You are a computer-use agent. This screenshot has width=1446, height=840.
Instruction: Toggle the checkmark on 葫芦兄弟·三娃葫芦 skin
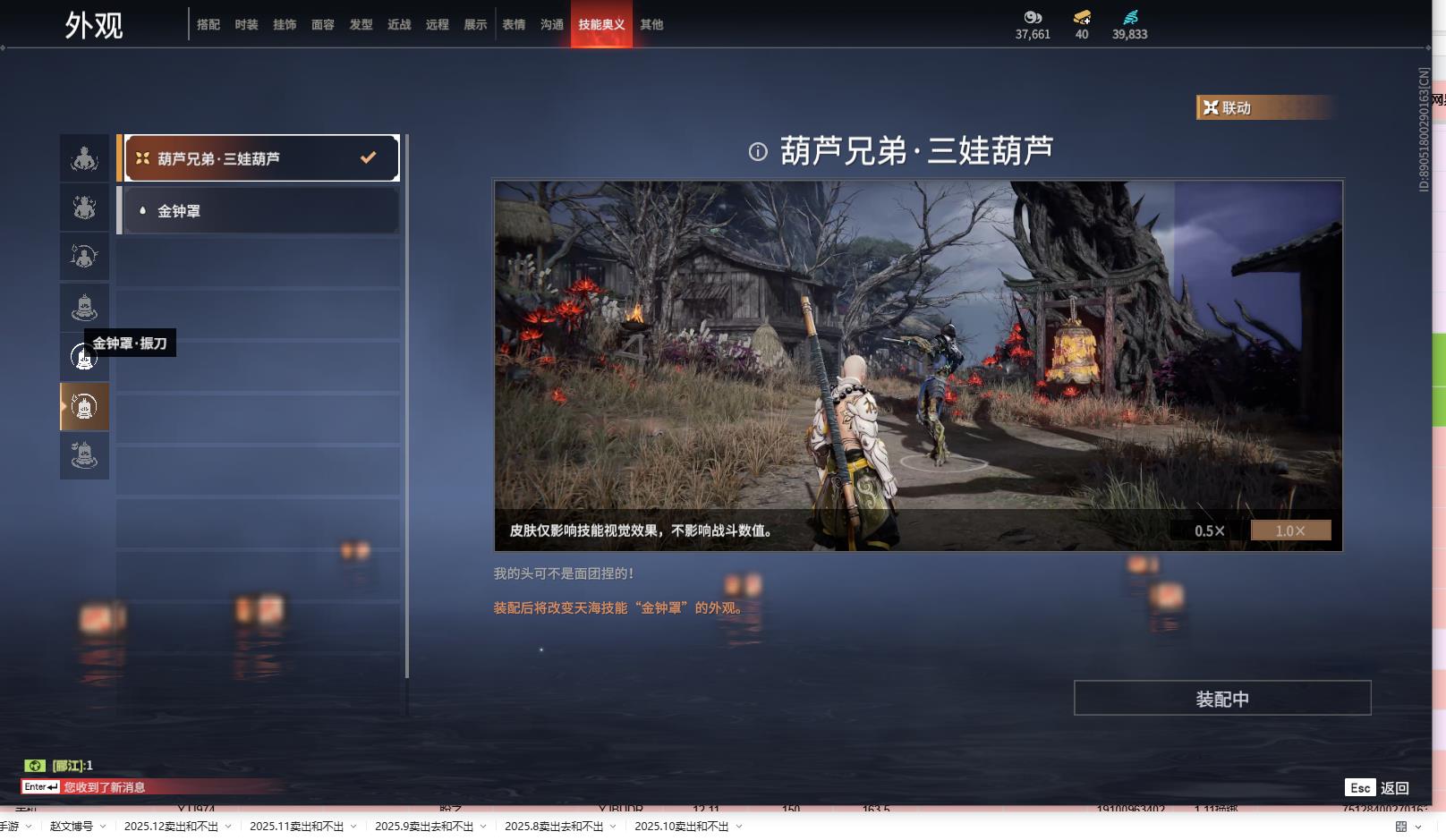pyautogui.click(x=368, y=158)
